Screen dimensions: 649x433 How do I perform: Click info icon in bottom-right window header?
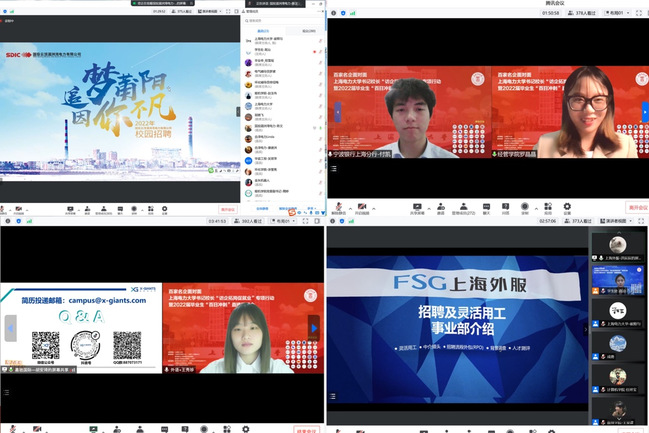pos(332,221)
